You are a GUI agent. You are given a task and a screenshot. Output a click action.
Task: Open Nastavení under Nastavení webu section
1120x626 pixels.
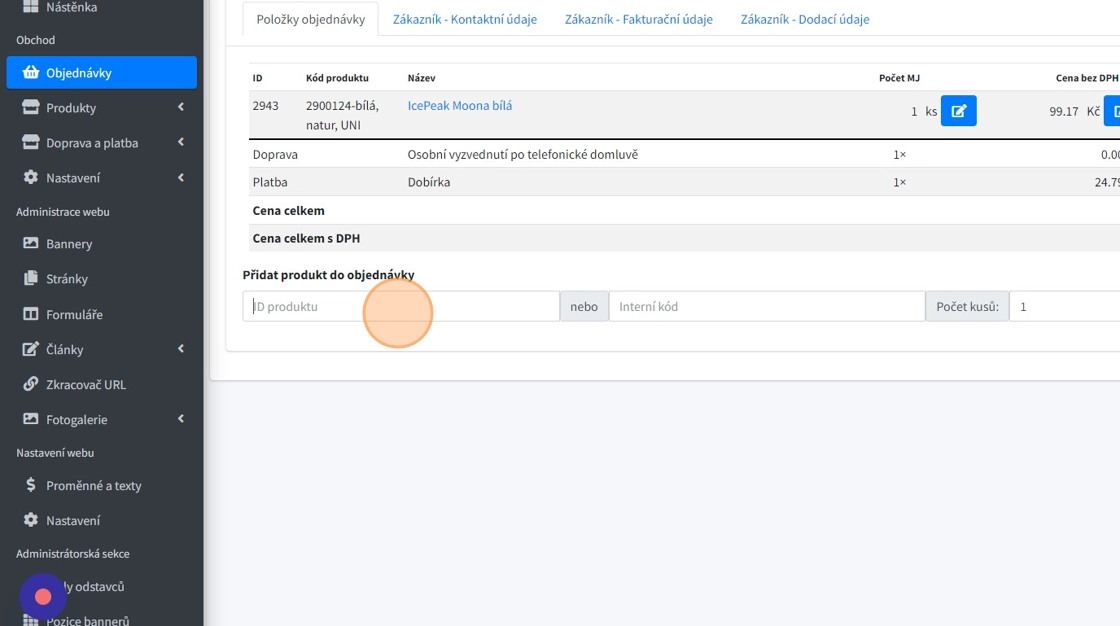73,521
